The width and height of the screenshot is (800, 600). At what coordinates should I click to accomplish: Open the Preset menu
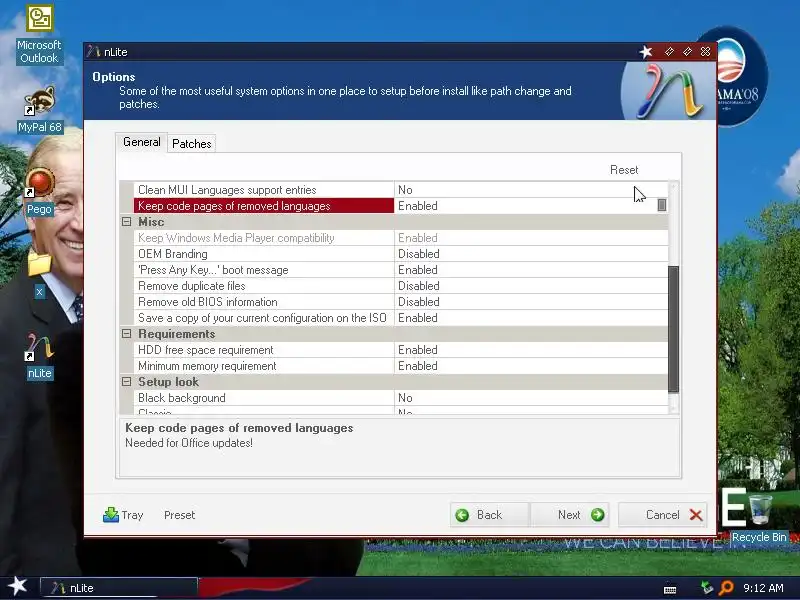pos(179,515)
